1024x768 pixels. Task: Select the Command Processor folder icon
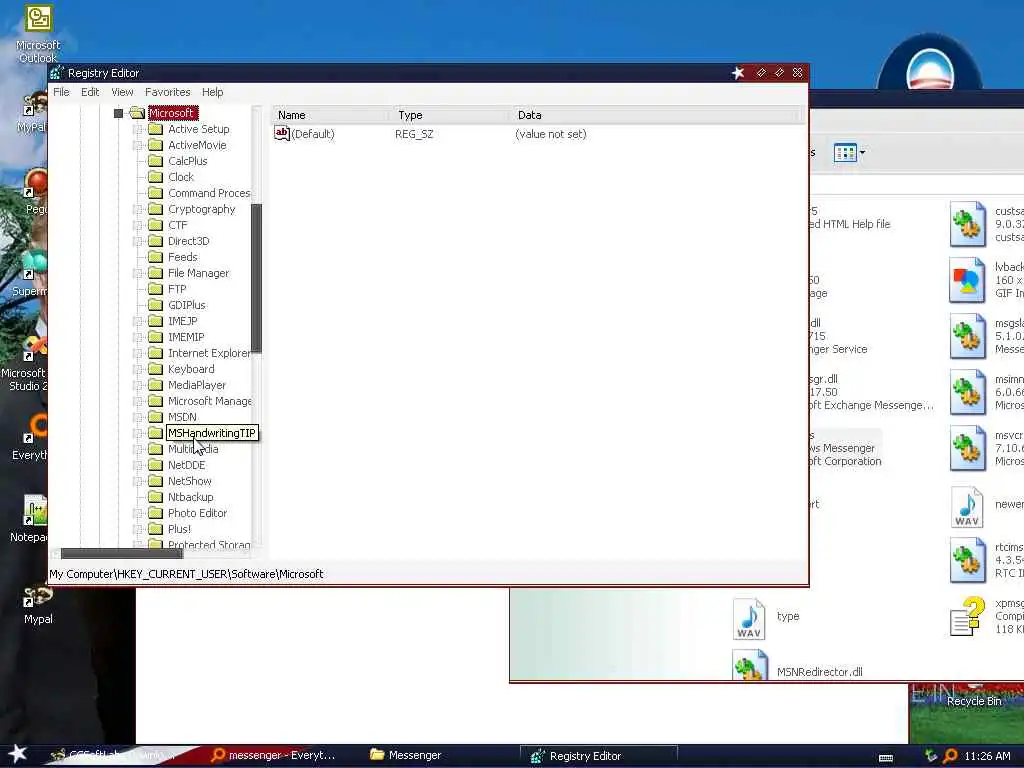click(155, 193)
